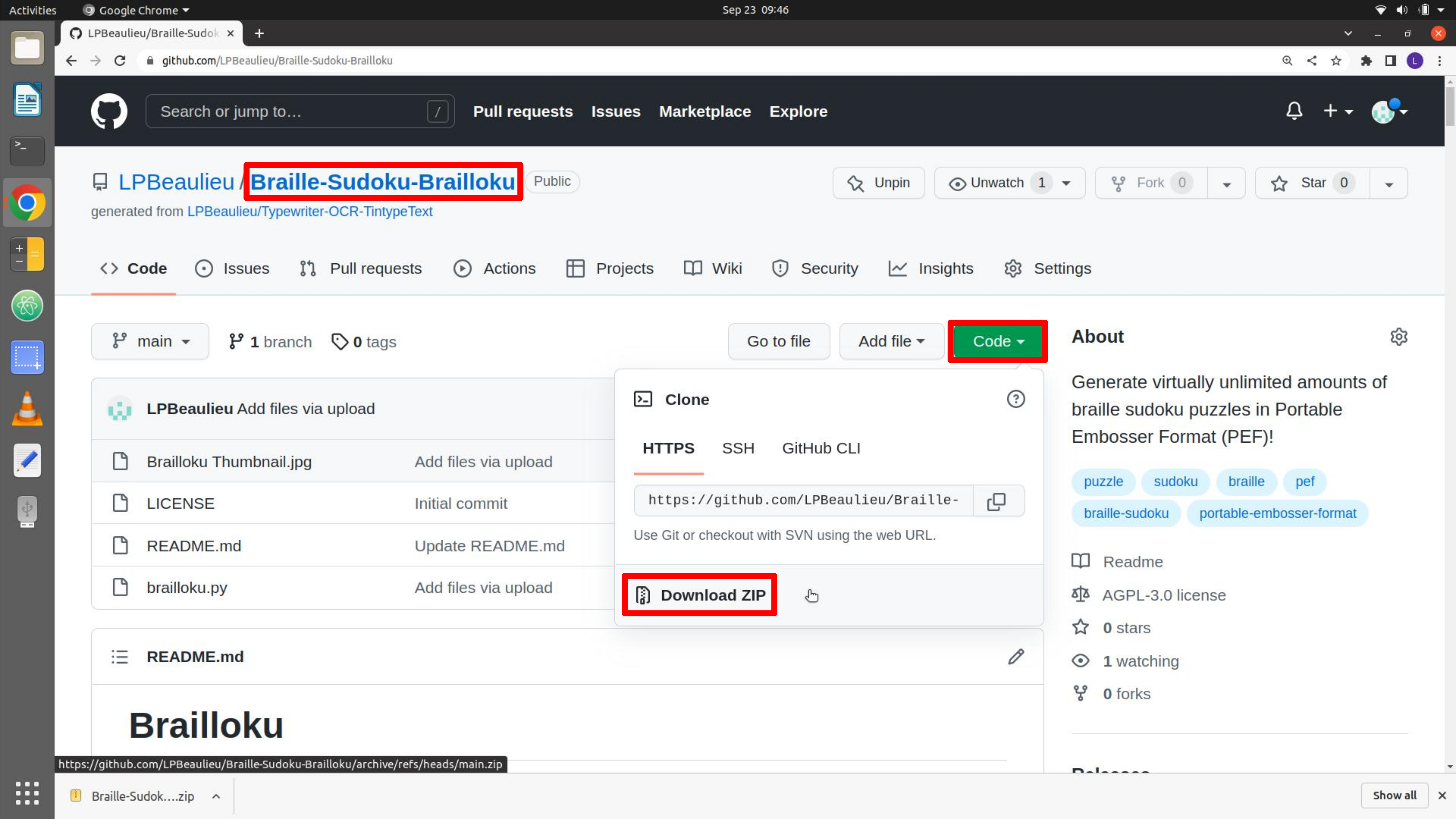
Task: Select SSH clone option
Action: 738,448
